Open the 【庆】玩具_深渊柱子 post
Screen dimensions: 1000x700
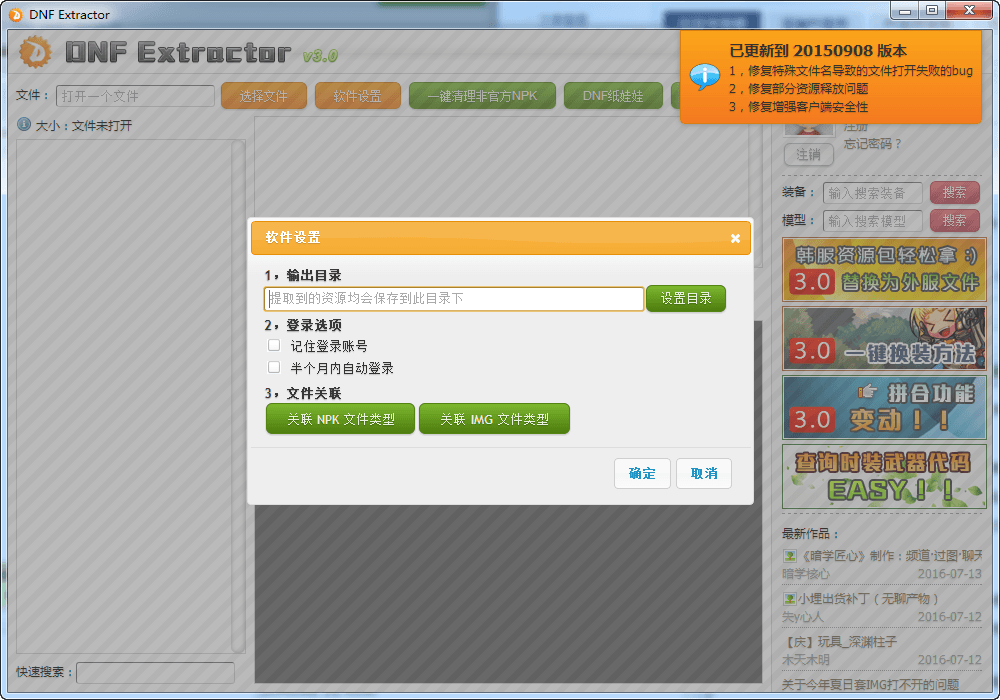point(839,641)
